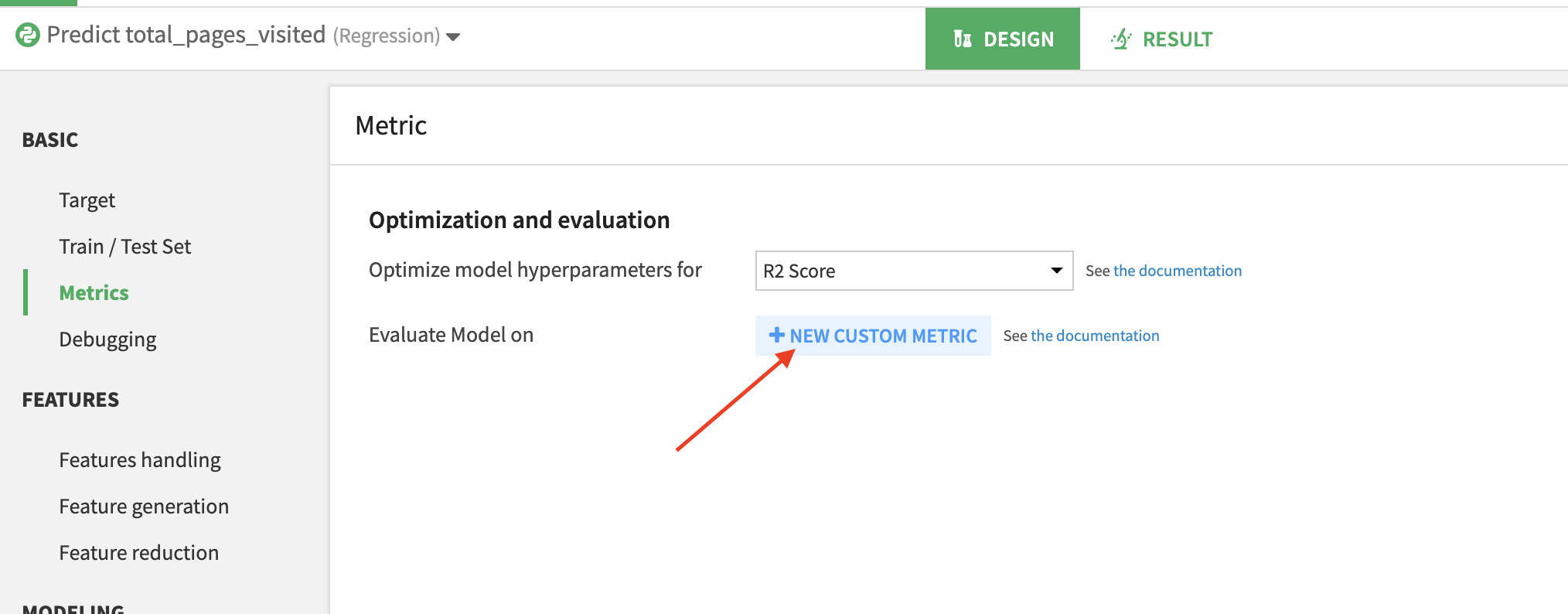This screenshot has height=614, width=1568.
Task: Click the flask icon on DESIGN tab
Action: [963, 39]
